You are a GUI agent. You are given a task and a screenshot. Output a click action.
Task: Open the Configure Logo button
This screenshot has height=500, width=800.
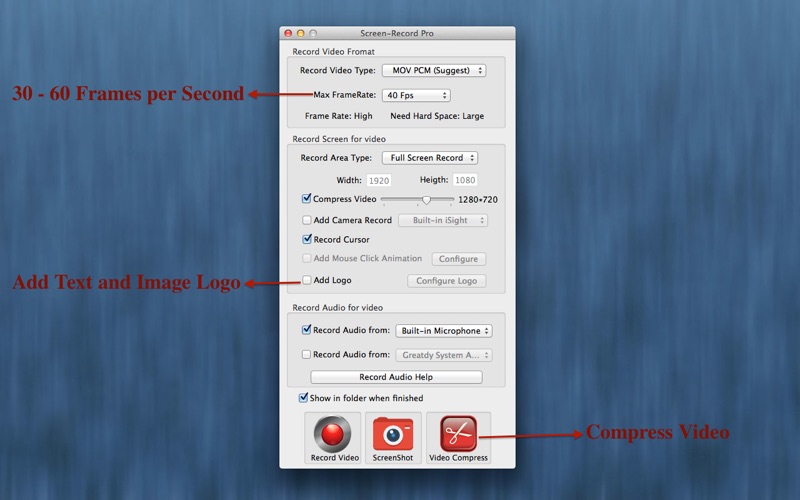[x=446, y=281]
